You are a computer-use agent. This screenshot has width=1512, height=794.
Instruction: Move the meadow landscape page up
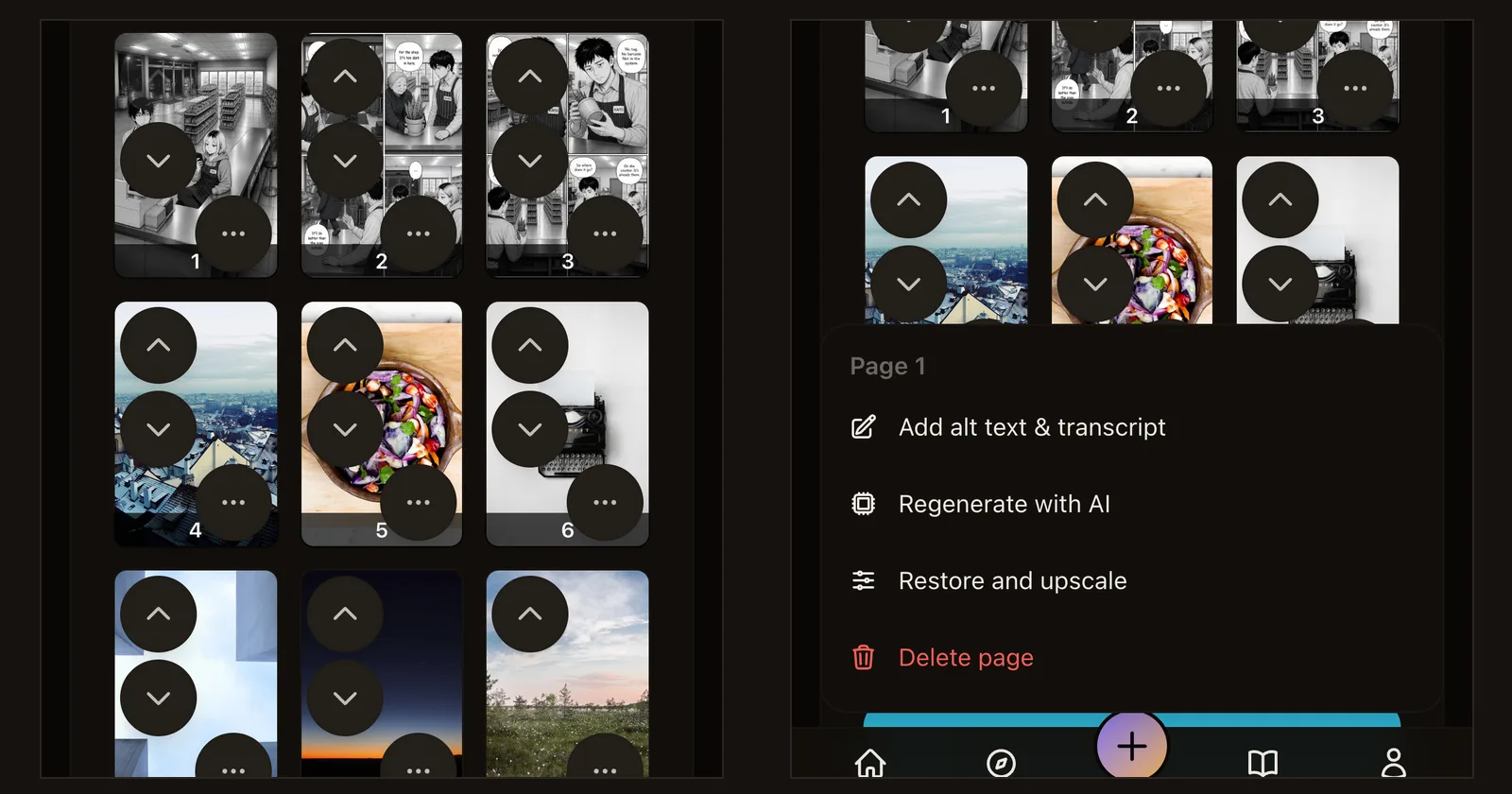click(530, 613)
